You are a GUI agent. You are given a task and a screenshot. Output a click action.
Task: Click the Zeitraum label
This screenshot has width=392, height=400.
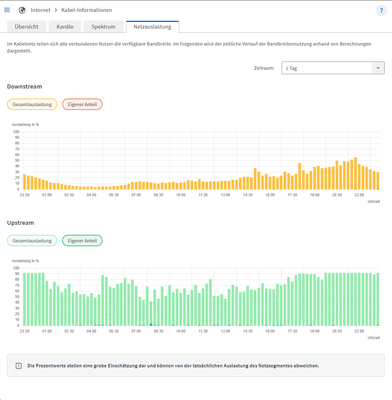(264, 68)
